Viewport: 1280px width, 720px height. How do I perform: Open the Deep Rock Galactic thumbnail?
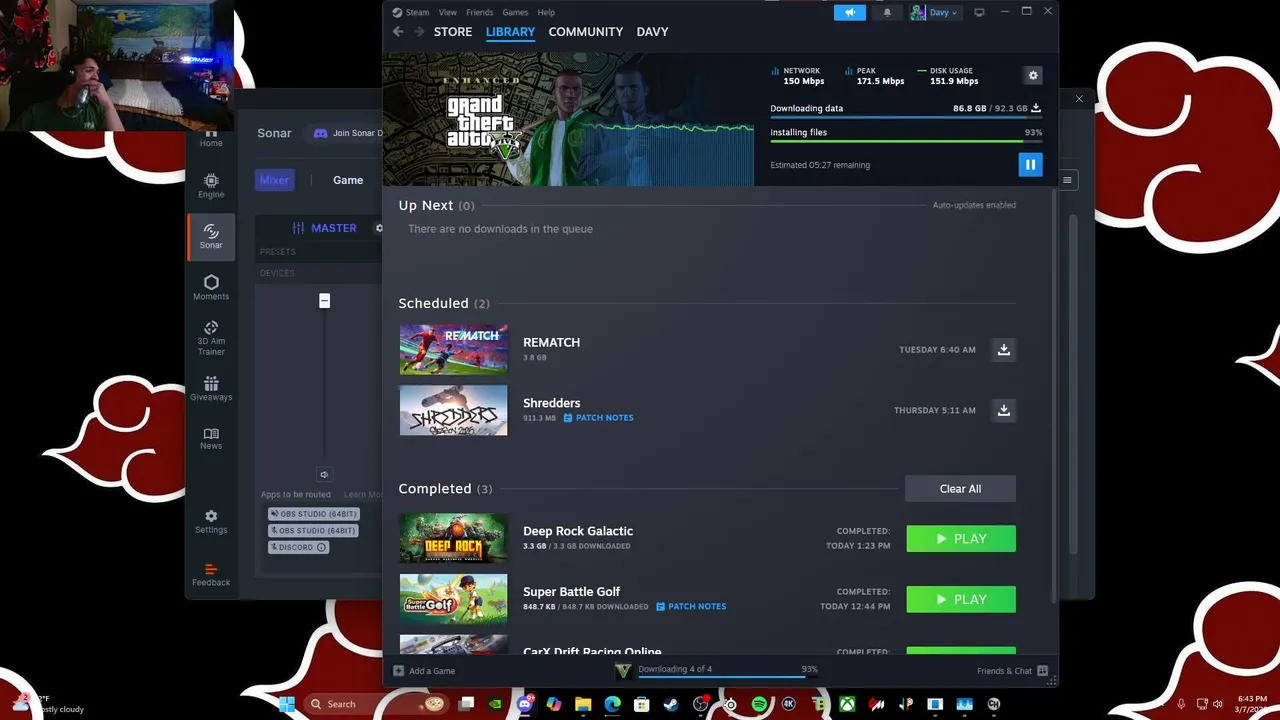click(x=453, y=538)
